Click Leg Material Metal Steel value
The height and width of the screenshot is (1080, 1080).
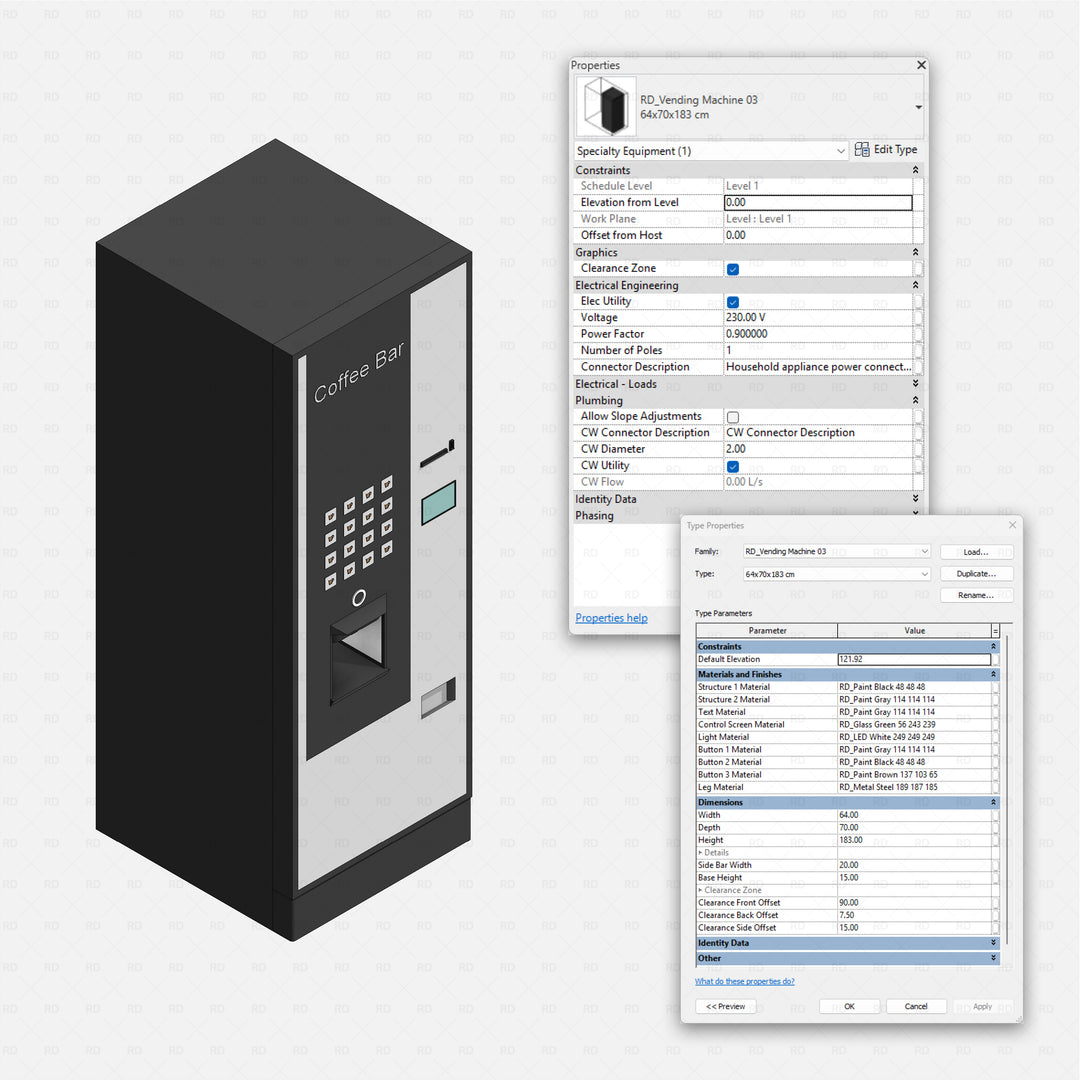(x=914, y=787)
